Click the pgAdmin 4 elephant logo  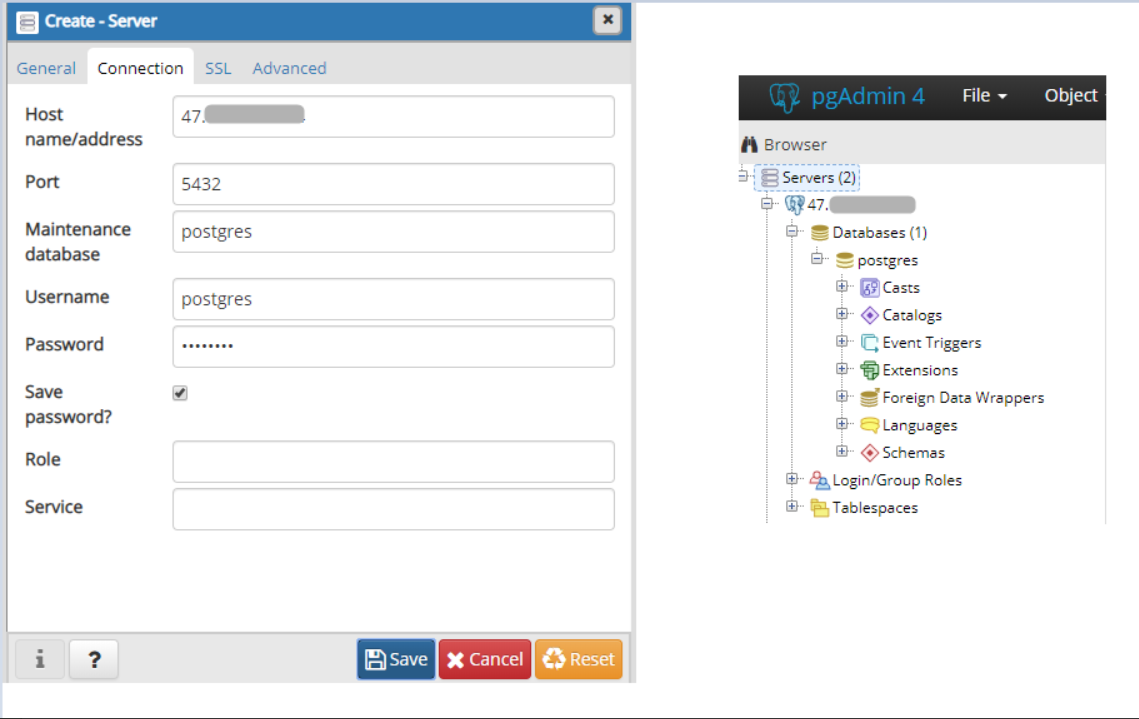[785, 97]
